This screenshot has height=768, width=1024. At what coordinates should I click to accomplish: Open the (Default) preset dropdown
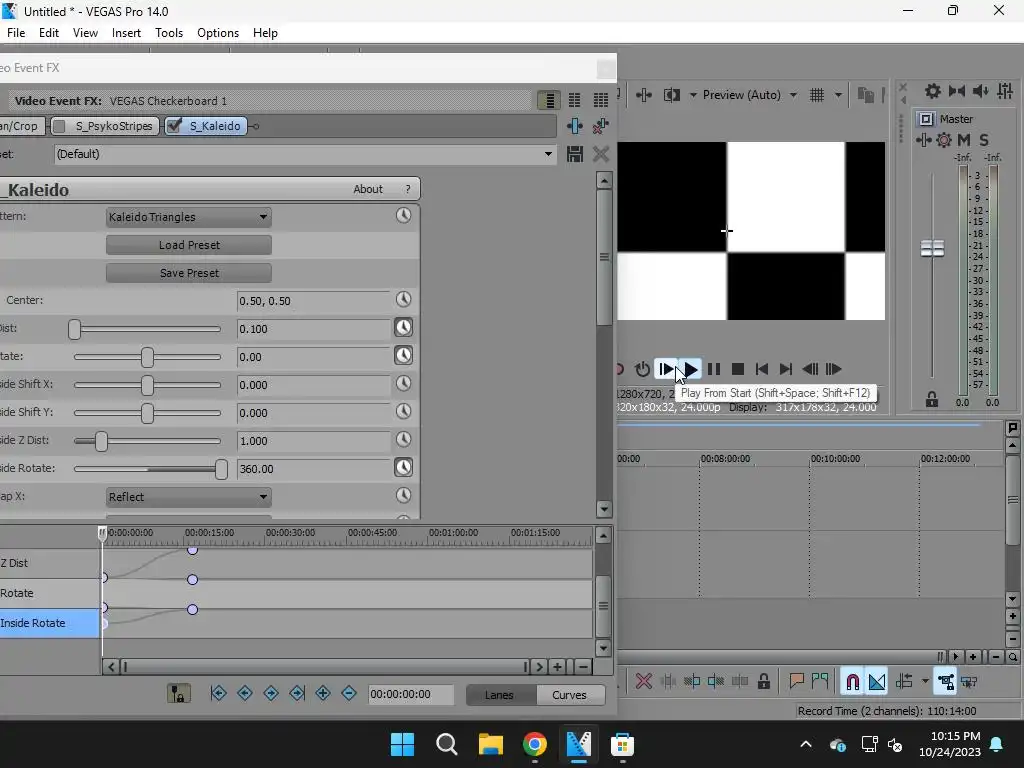304,154
